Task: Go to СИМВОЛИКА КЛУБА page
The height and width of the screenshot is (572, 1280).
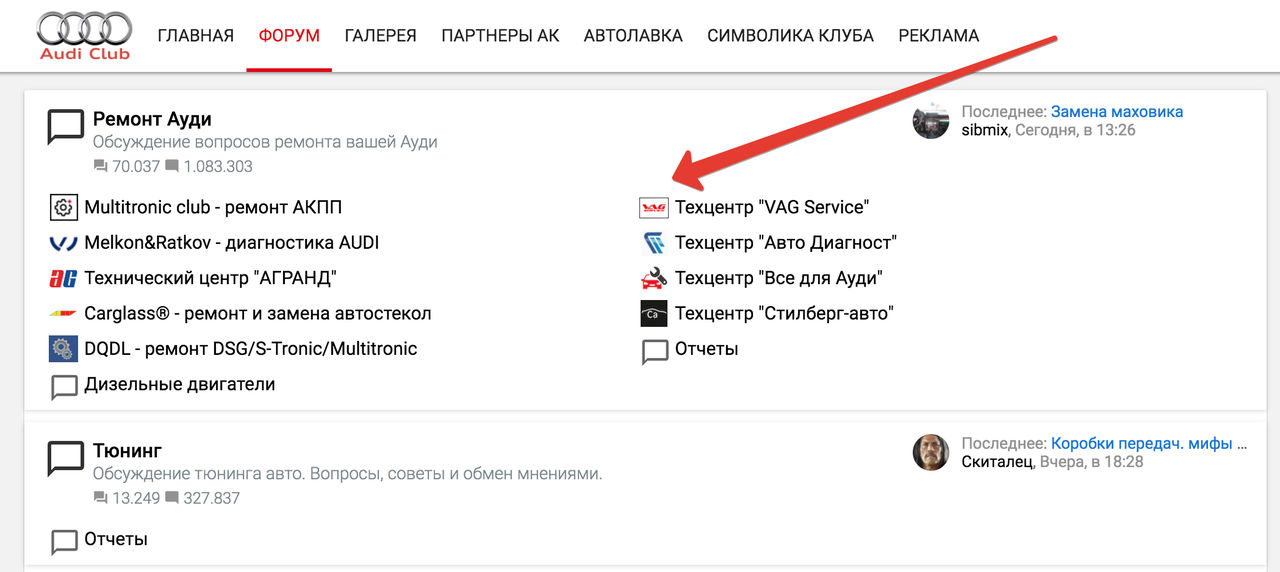Action: click(790, 36)
